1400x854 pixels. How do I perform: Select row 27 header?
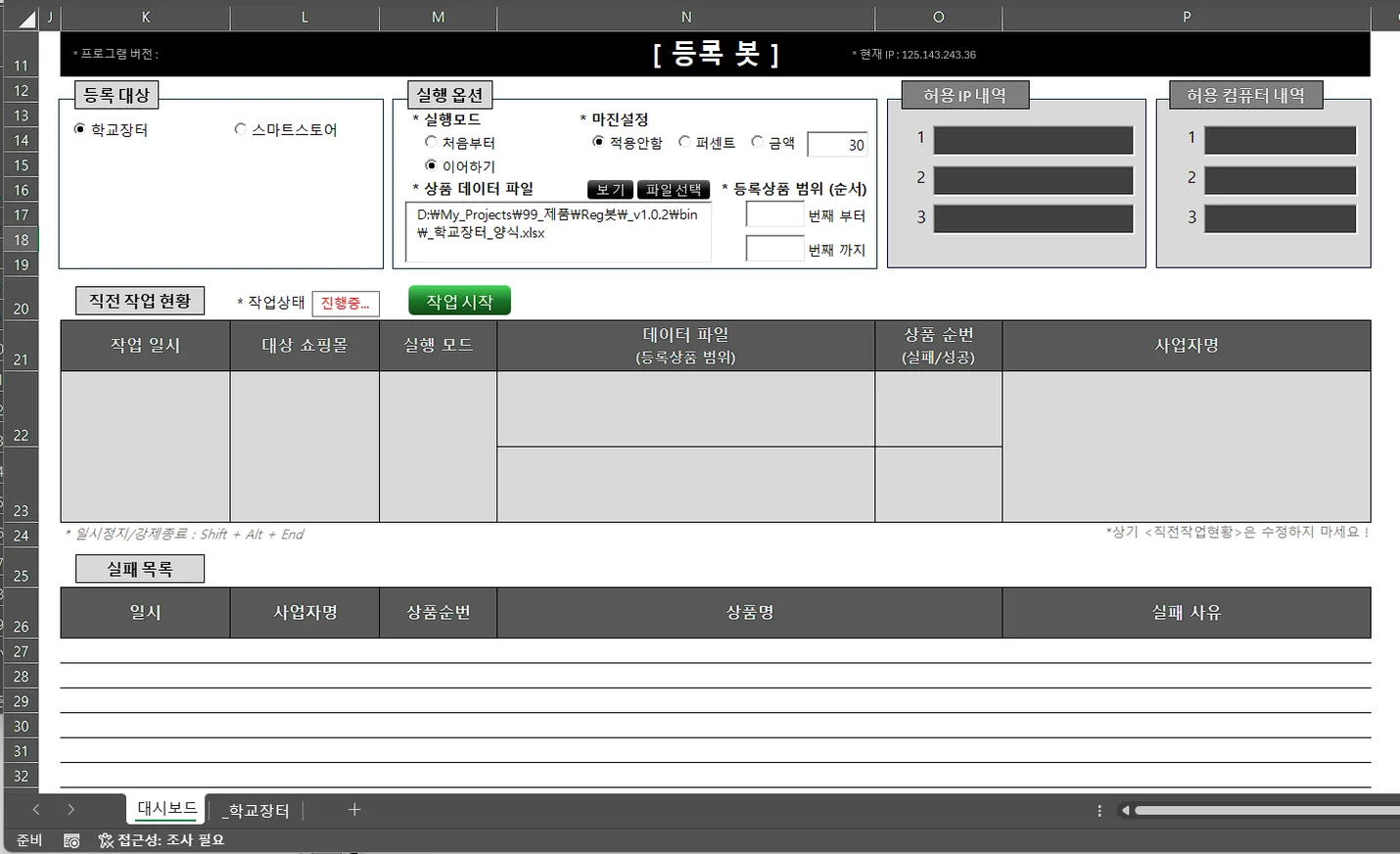point(21,651)
